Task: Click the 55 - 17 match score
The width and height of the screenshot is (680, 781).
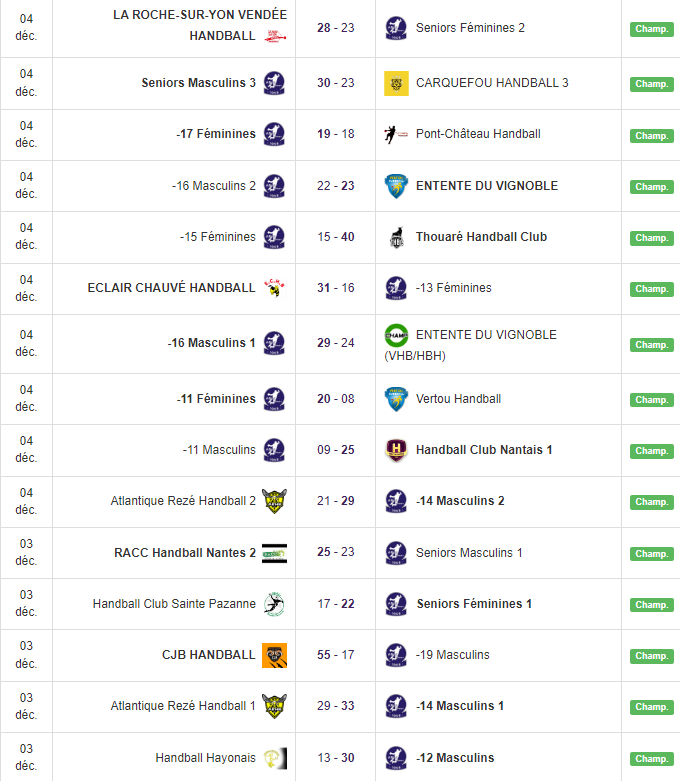Action: click(x=336, y=655)
